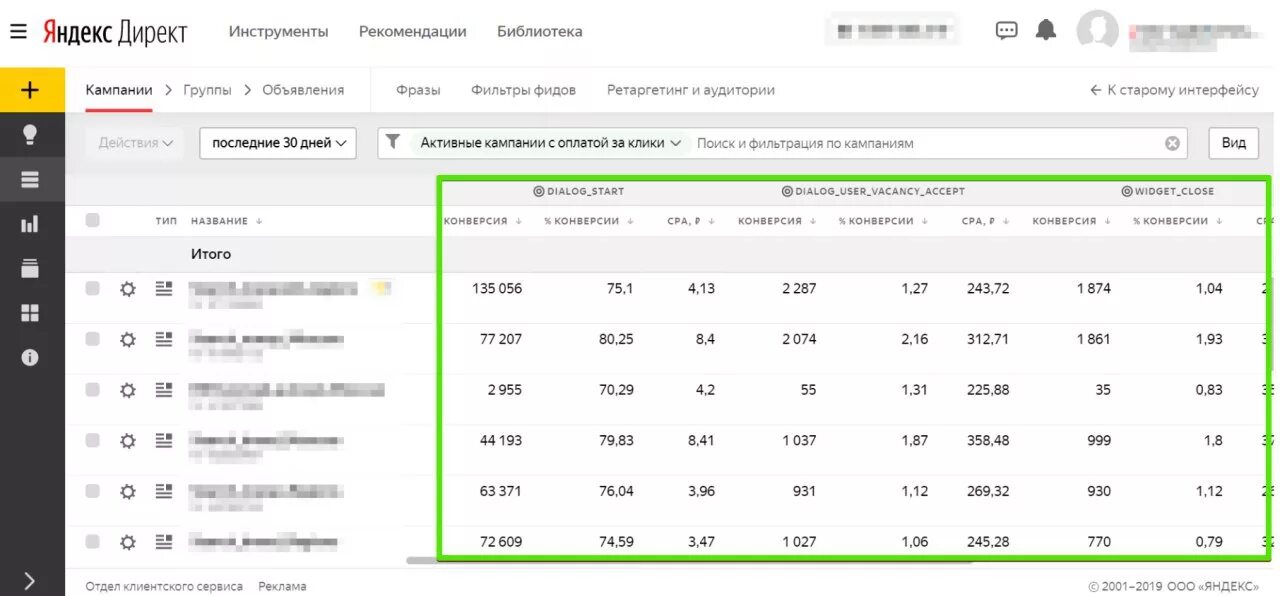Open the Действия actions dropdown

(136, 143)
